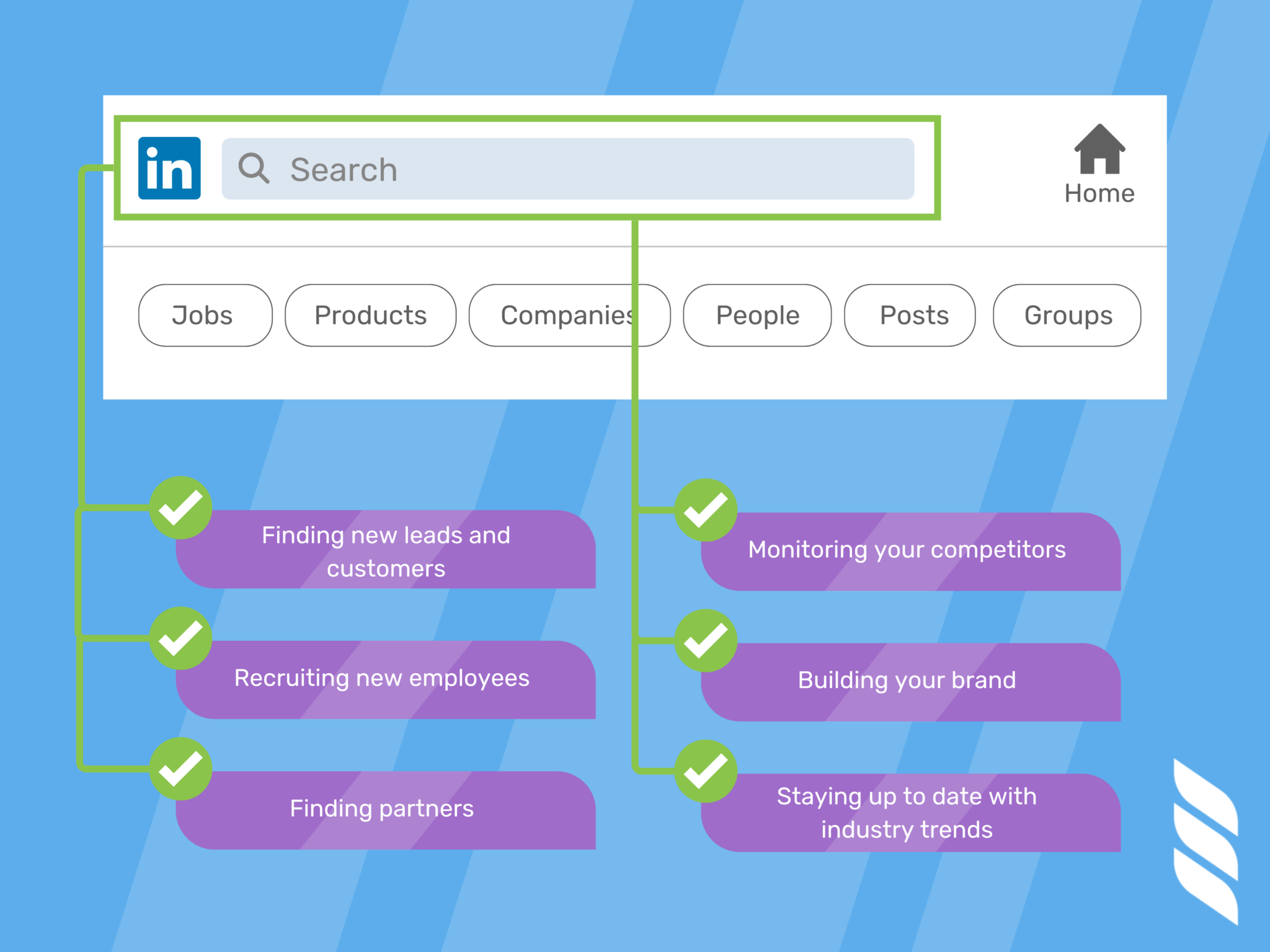The image size is (1270, 952).
Task: Click the magnifying glass search icon
Action: 254,168
